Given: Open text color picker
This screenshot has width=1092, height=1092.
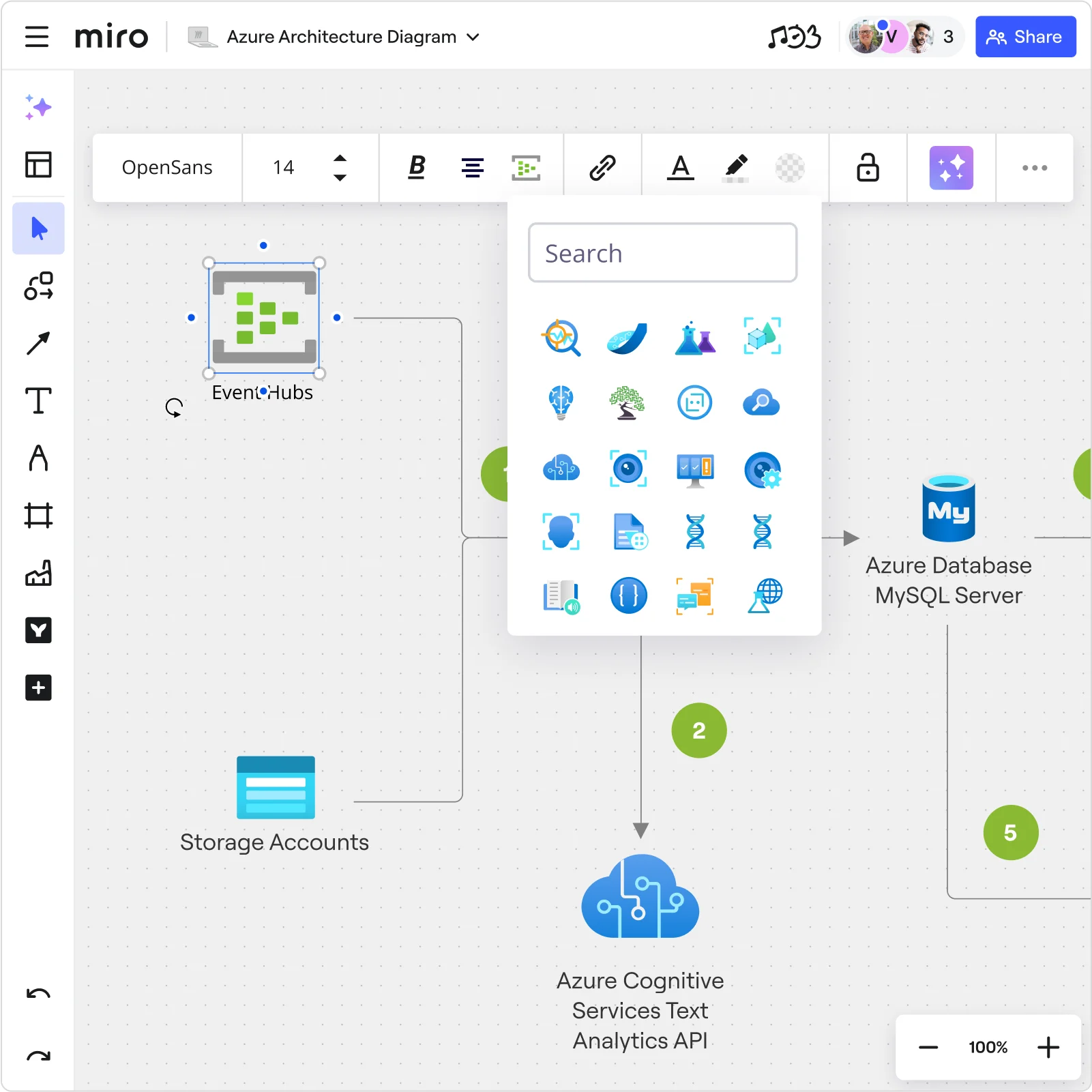Looking at the screenshot, I should (x=680, y=168).
